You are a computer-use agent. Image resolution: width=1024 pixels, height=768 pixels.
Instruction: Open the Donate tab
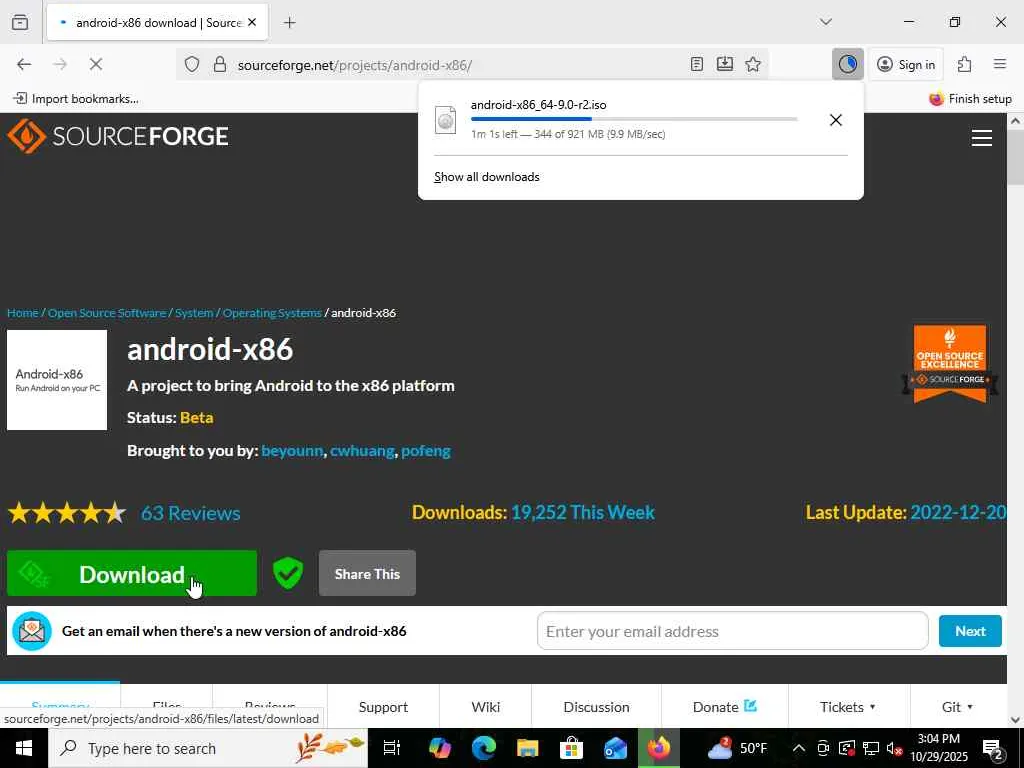click(x=724, y=707)
